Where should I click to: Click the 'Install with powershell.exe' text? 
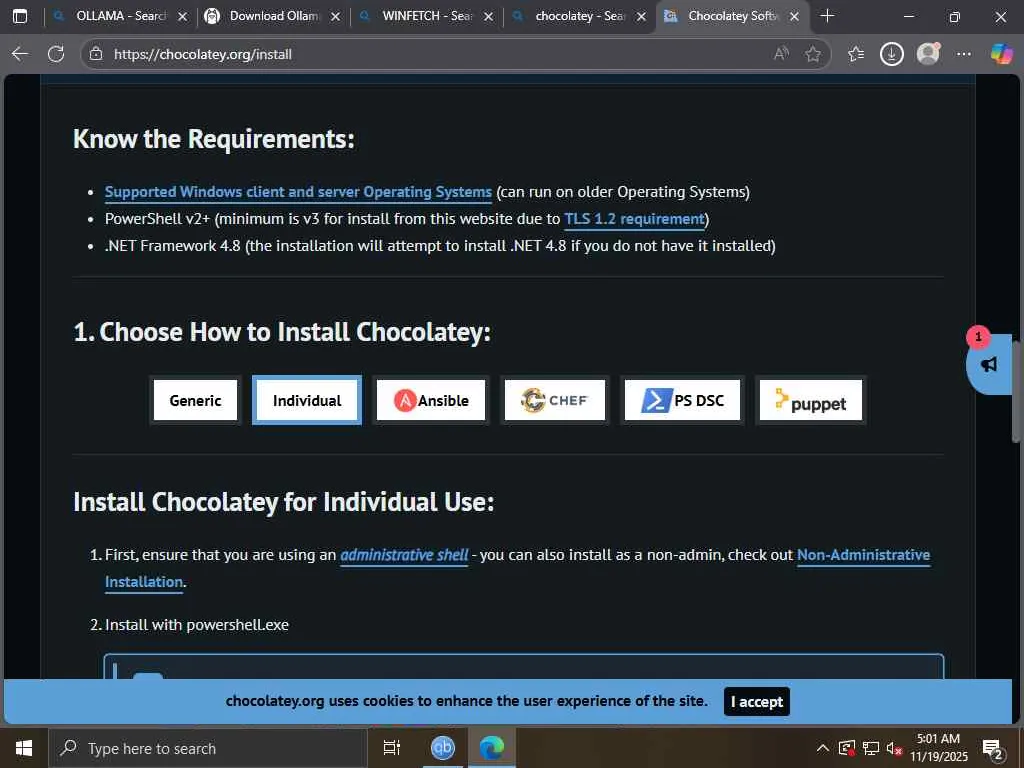click(197, 625)
